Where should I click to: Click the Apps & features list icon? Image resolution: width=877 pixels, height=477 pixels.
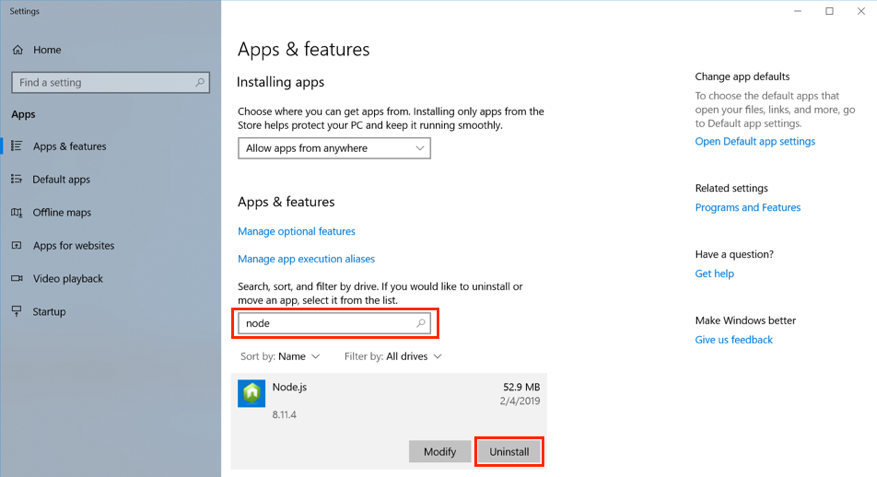tap(17, 146)
